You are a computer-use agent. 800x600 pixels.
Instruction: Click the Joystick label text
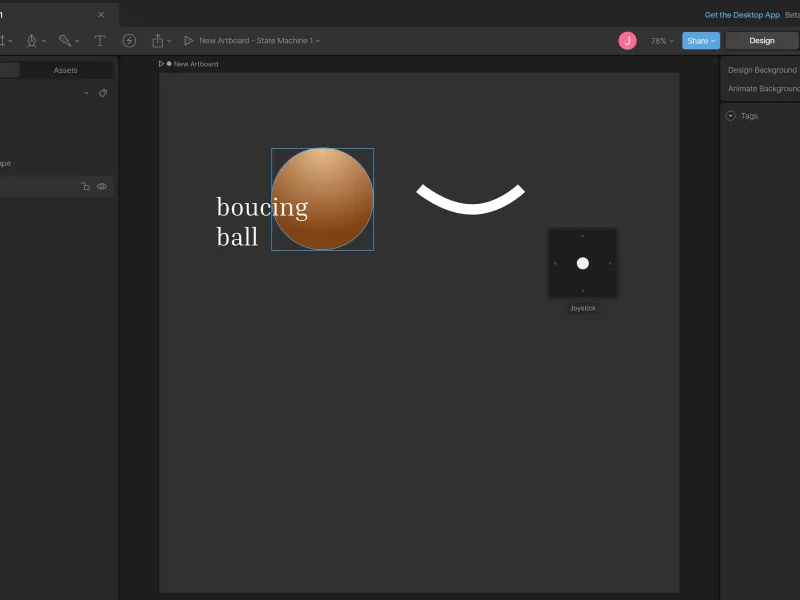(583, 308)
